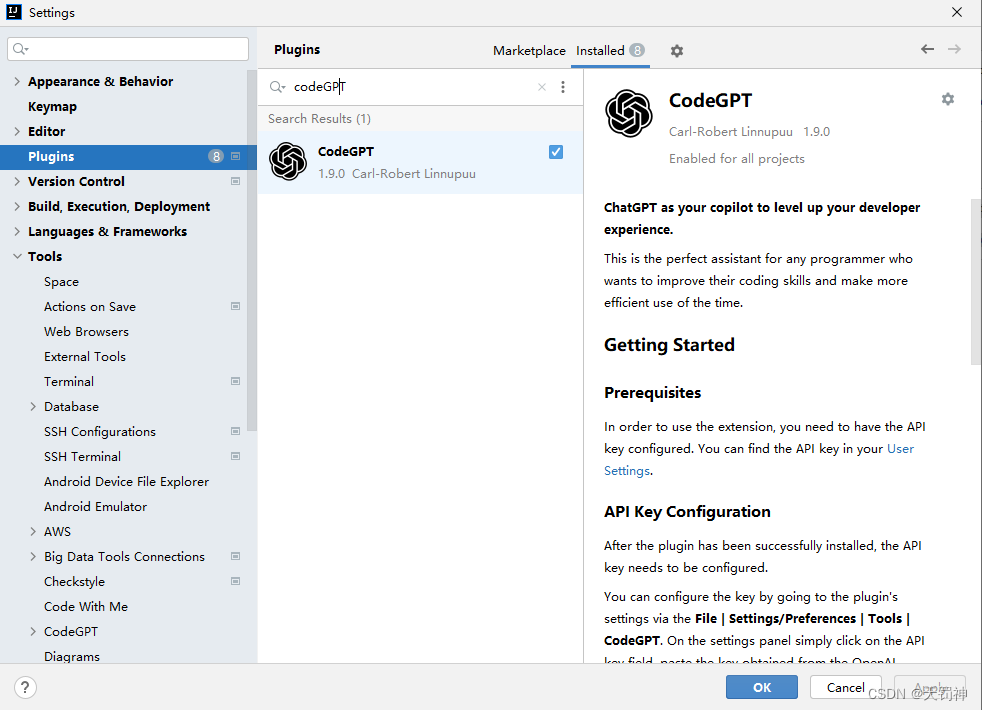Click the plugins gear settings icon
Viewport: 982px width, 710px height.
[x=676, y=51]
